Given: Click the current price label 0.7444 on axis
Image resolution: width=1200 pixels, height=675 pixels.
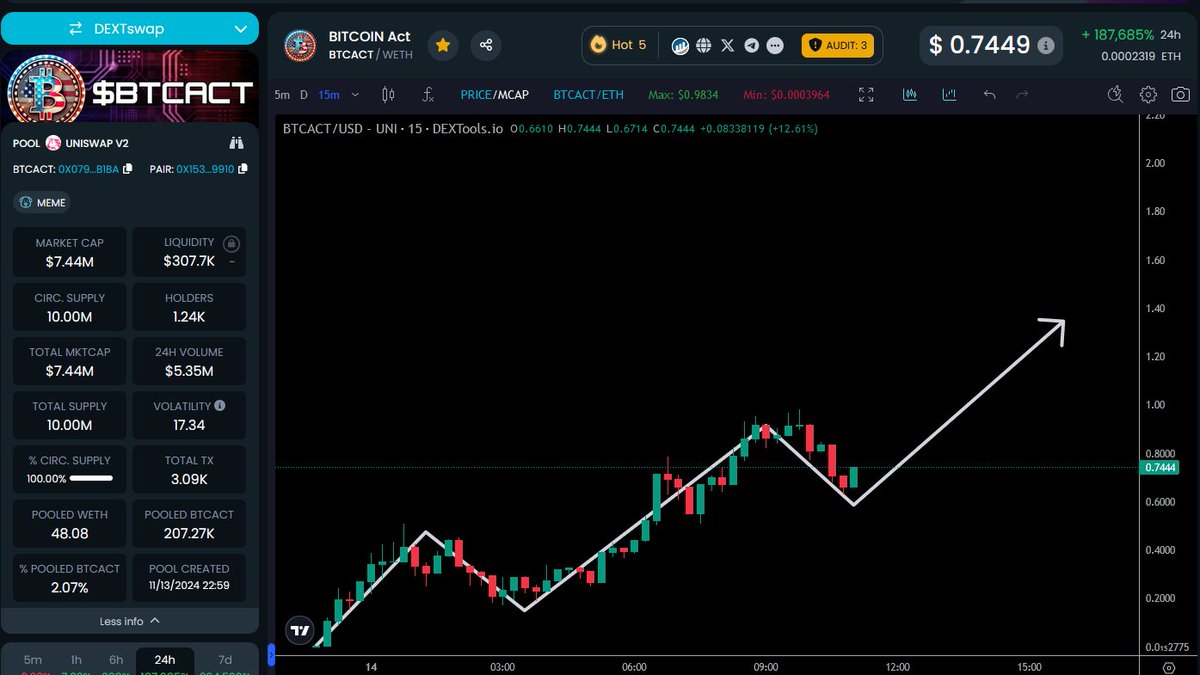Looking at the screenshot, I should click(1161, 467).
